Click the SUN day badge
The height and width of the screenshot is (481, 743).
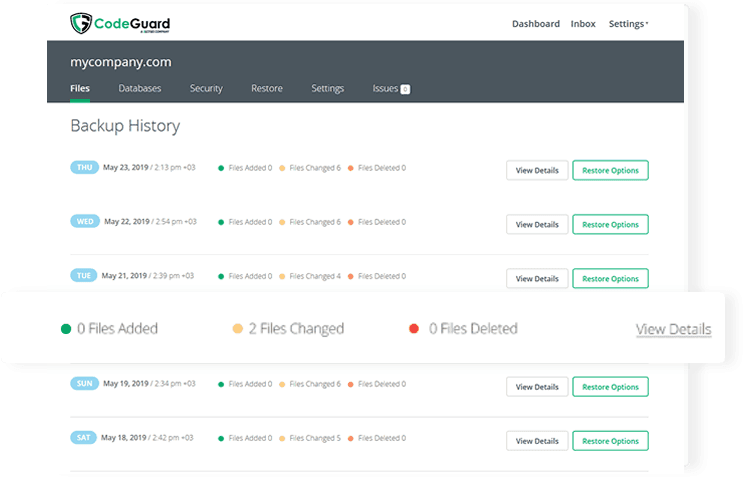point(84,383)
